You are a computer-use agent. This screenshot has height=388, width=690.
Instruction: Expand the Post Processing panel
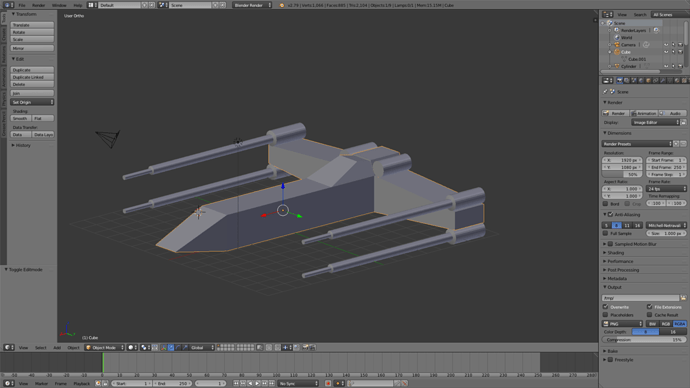pos(623,270)
